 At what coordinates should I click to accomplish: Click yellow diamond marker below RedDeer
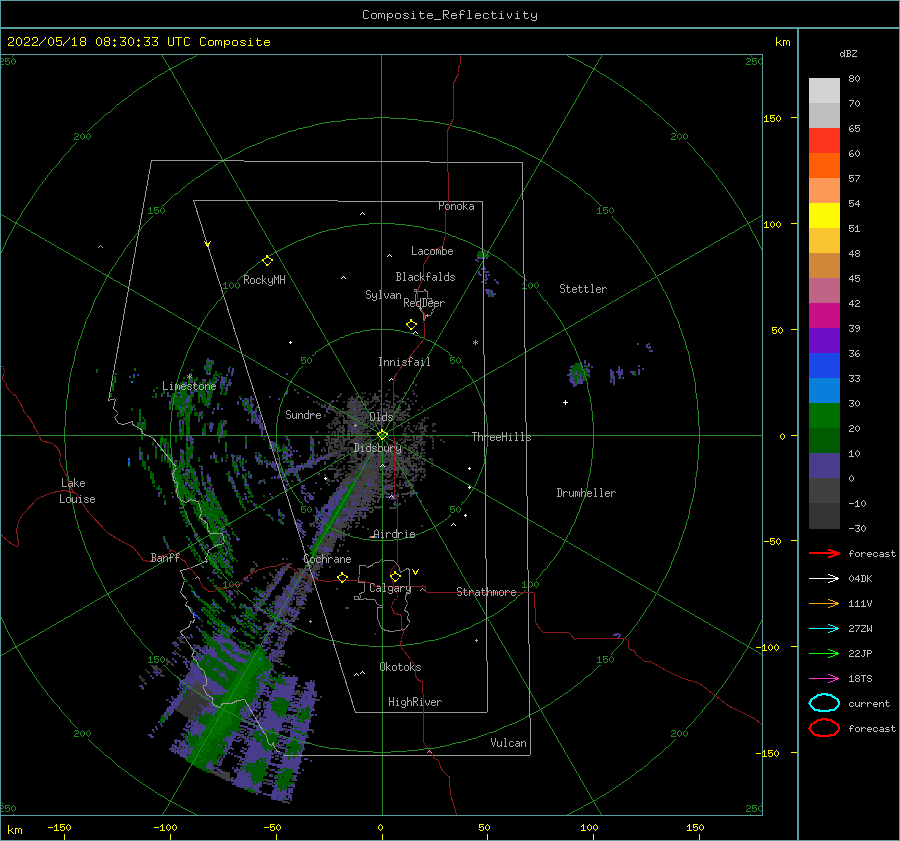coord(411,324)
